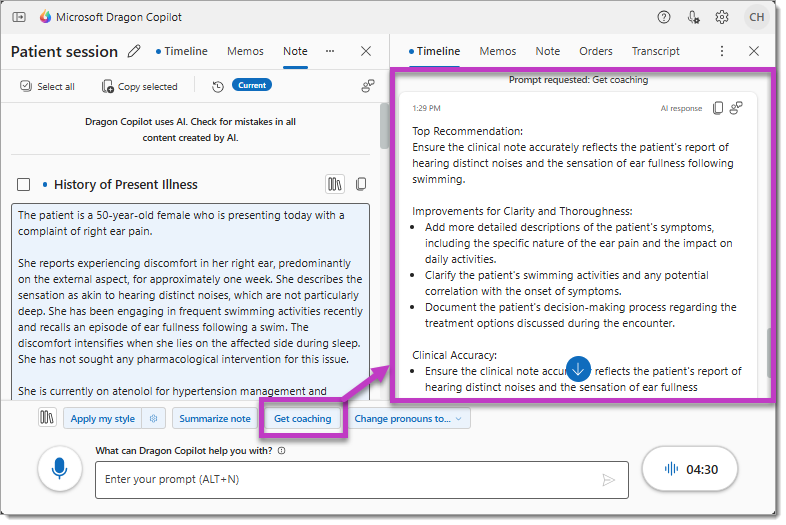Viewport: 786px width, 525px height.
Task: Toggle the Current version indicator
Action: point(252,86)
